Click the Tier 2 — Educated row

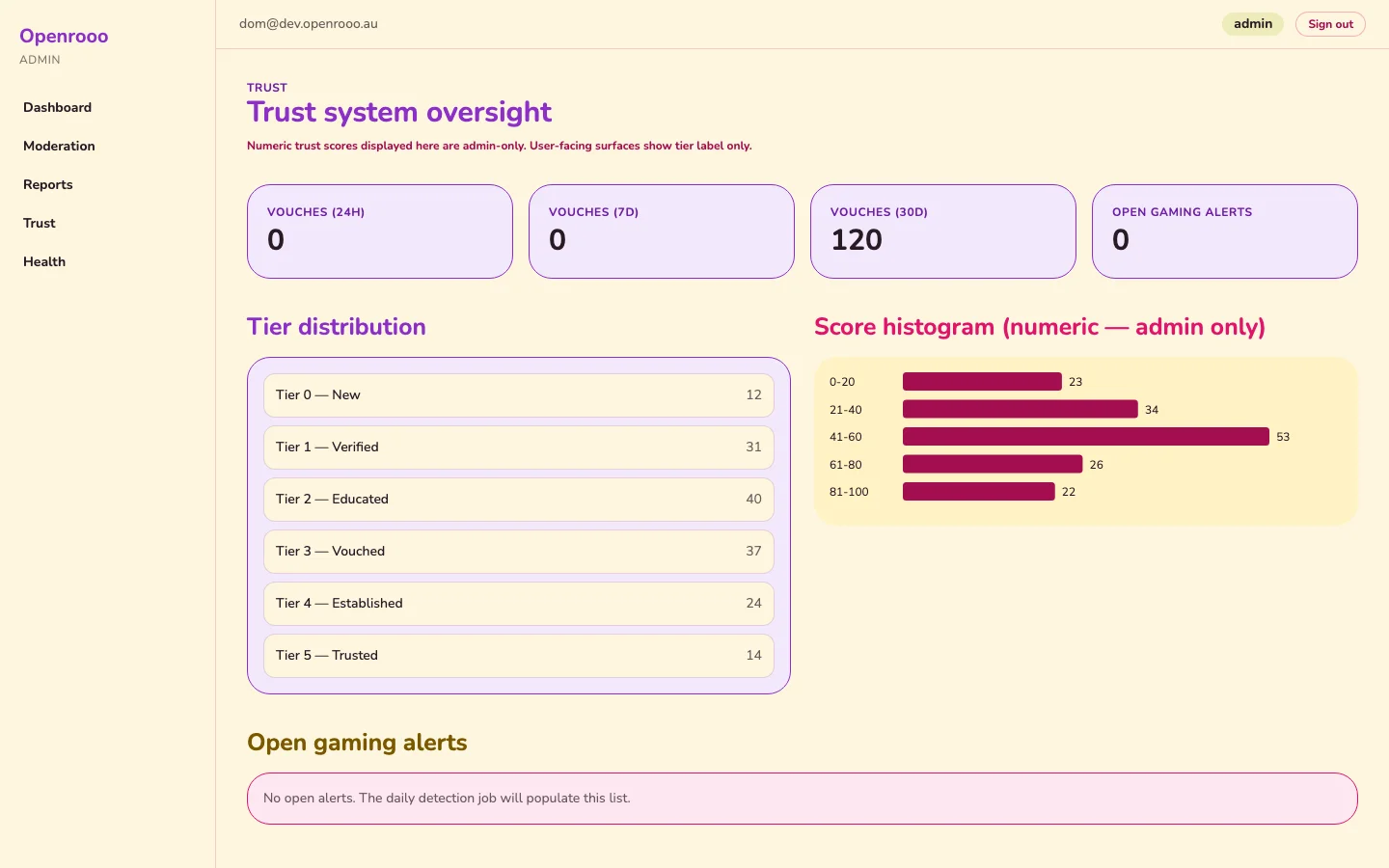(519, 500)
